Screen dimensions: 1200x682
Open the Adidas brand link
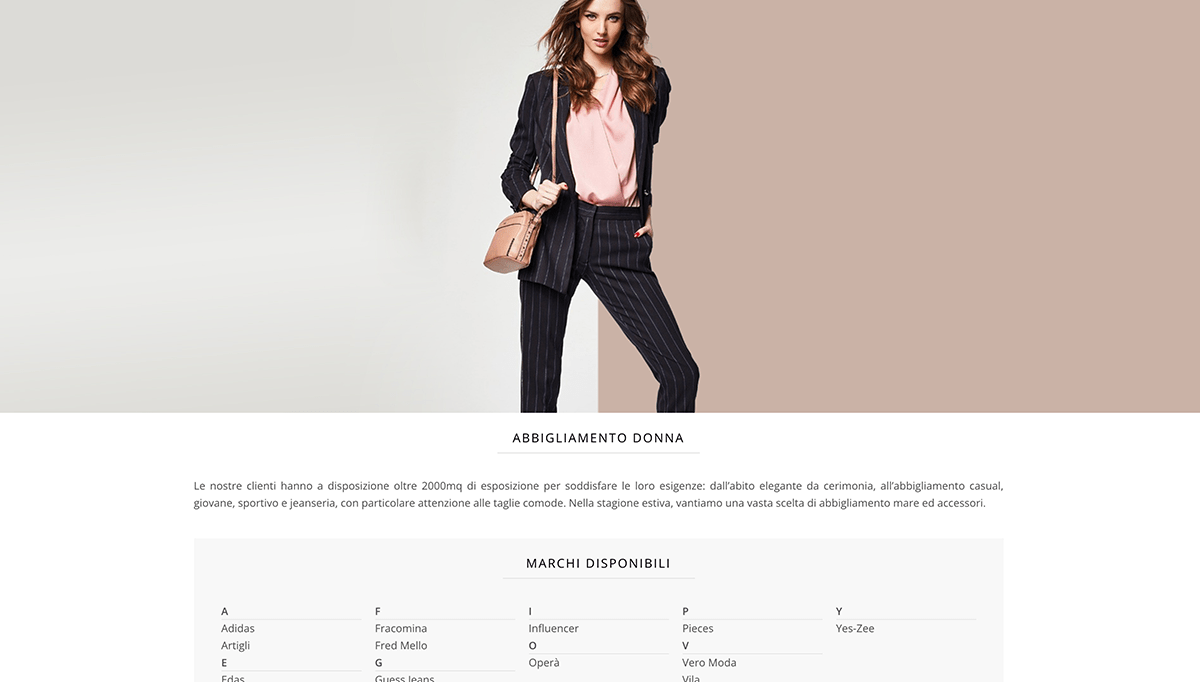point(238,628)
